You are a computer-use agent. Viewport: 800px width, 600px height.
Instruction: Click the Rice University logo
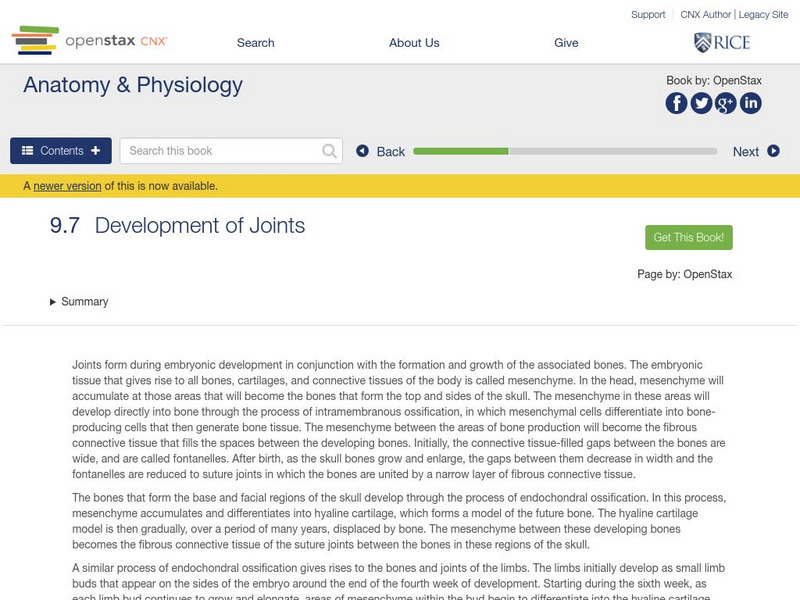(x=722, y=42)
